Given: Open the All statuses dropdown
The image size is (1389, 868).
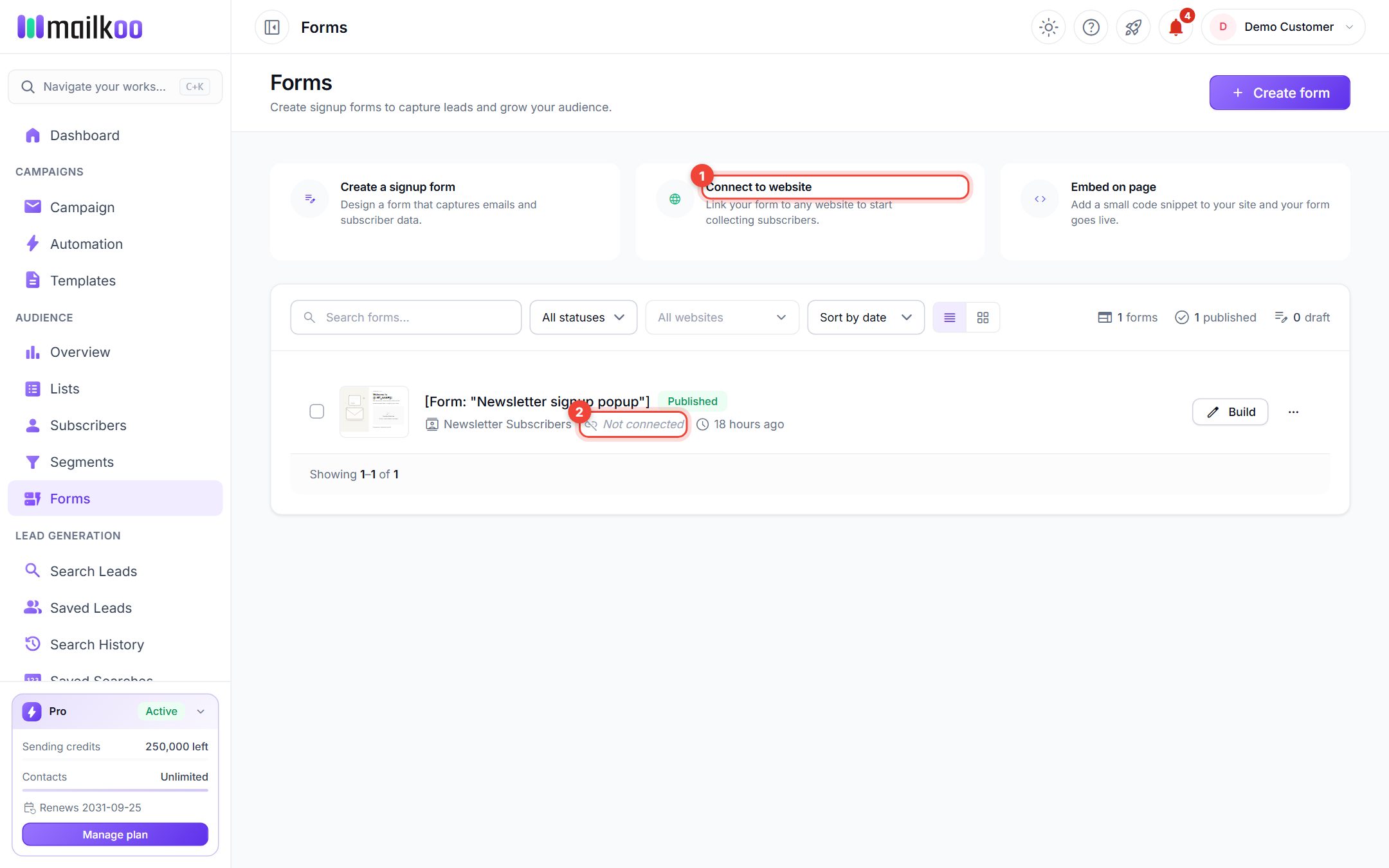Looking at the screenshot, I should (583, 317).
